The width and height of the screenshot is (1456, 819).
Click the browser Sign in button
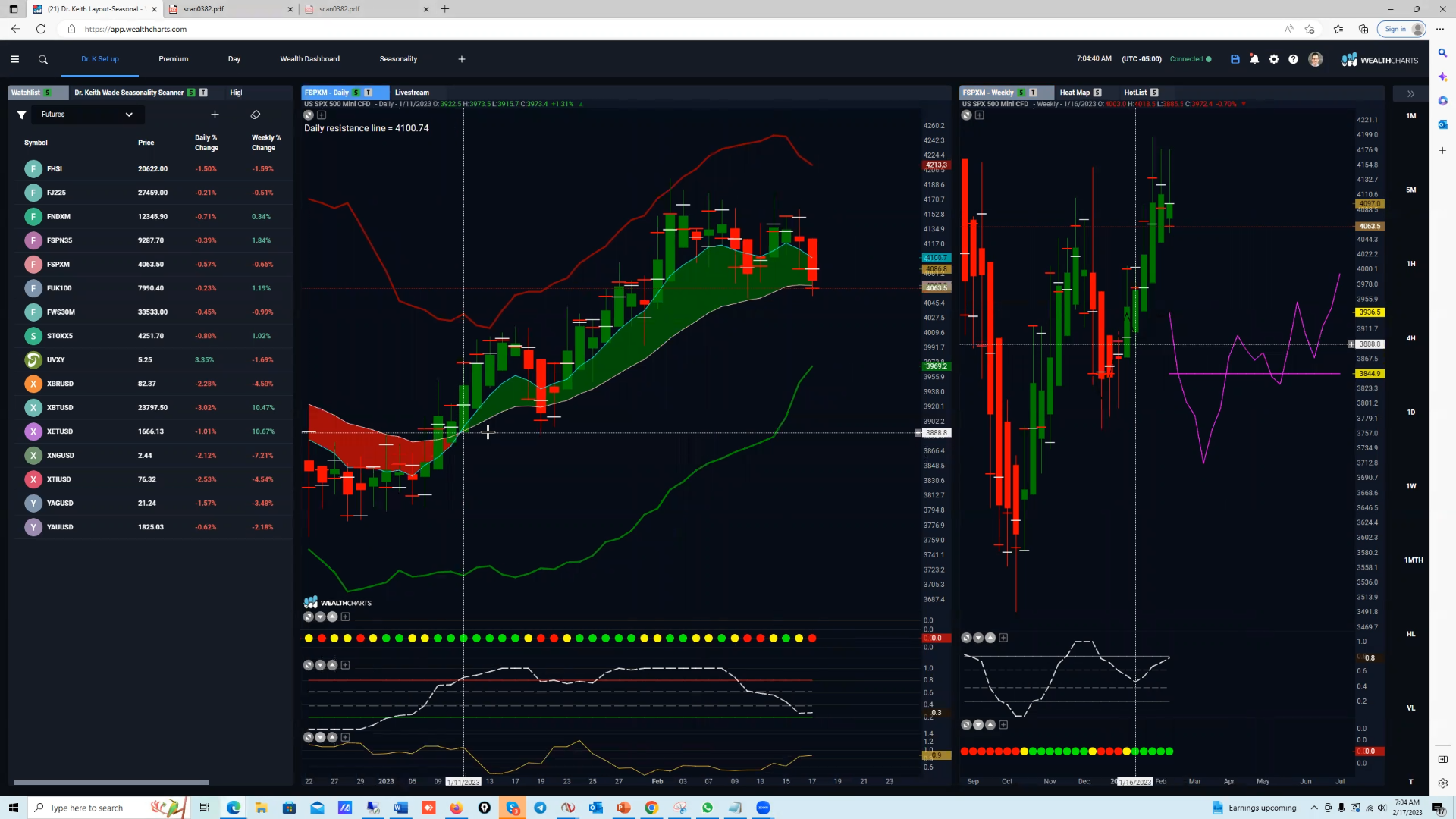[1401, 29]
